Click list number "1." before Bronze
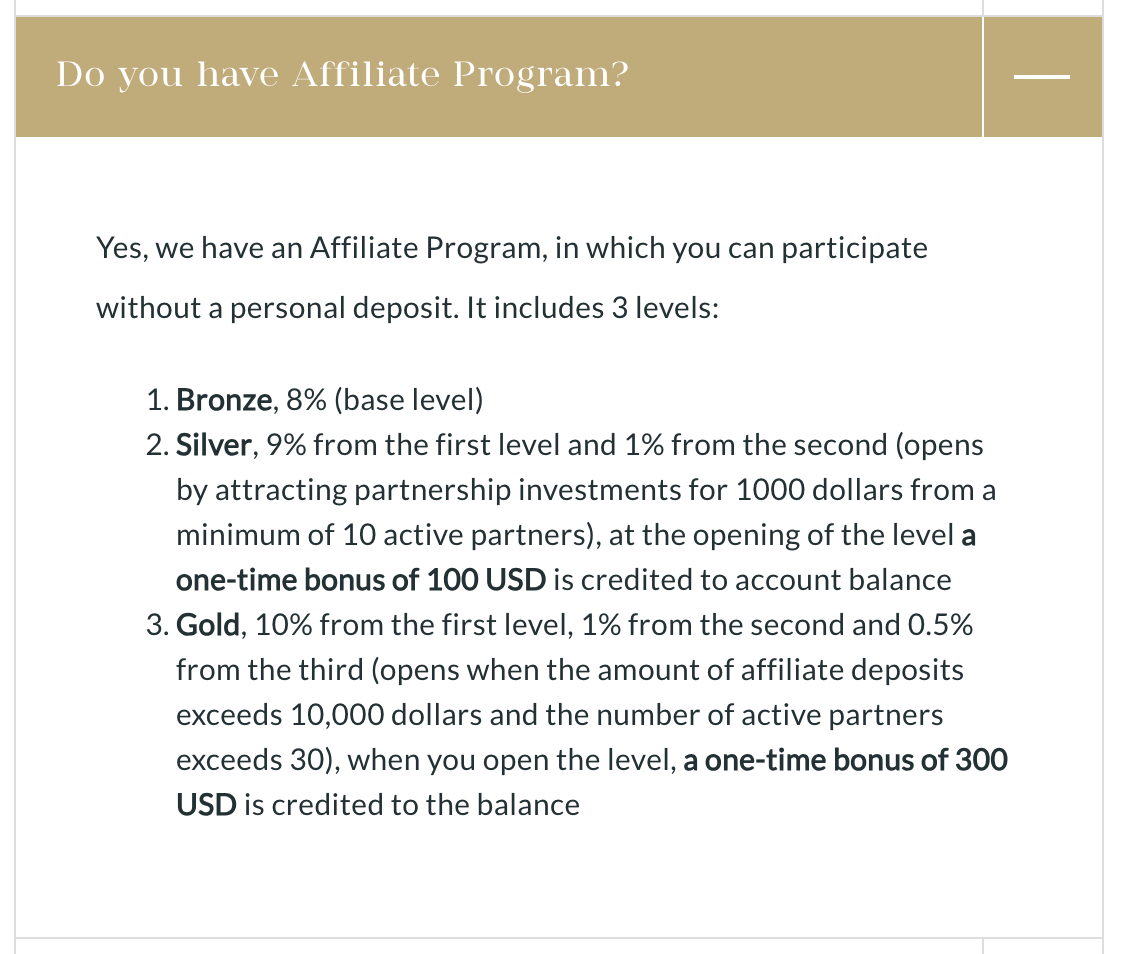 coord(157,401)
